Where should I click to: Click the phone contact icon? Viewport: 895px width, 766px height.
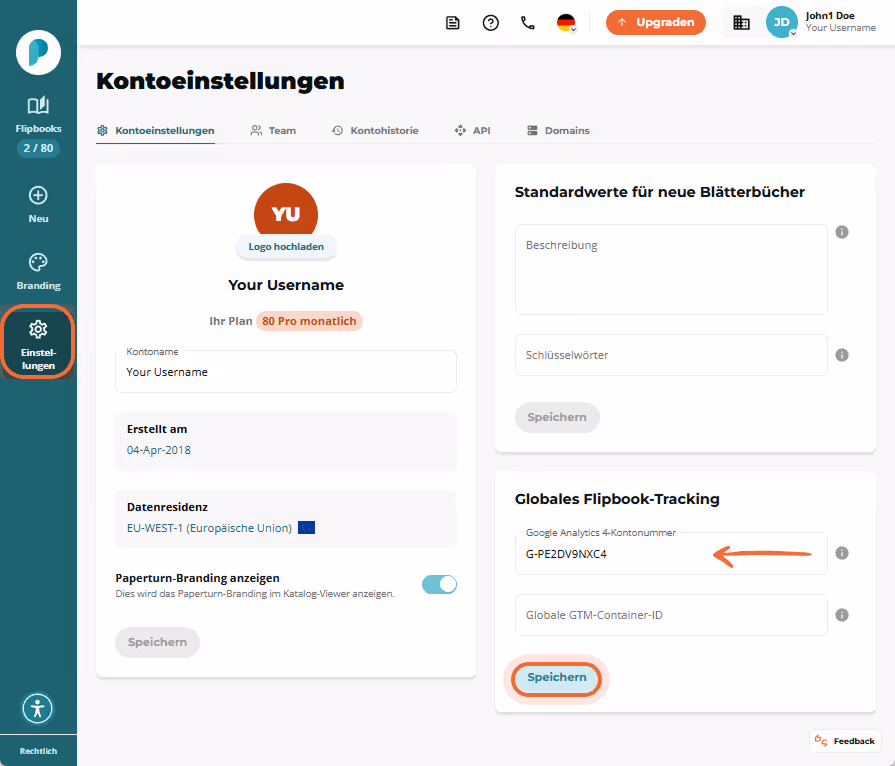click(x=528, y=23)
